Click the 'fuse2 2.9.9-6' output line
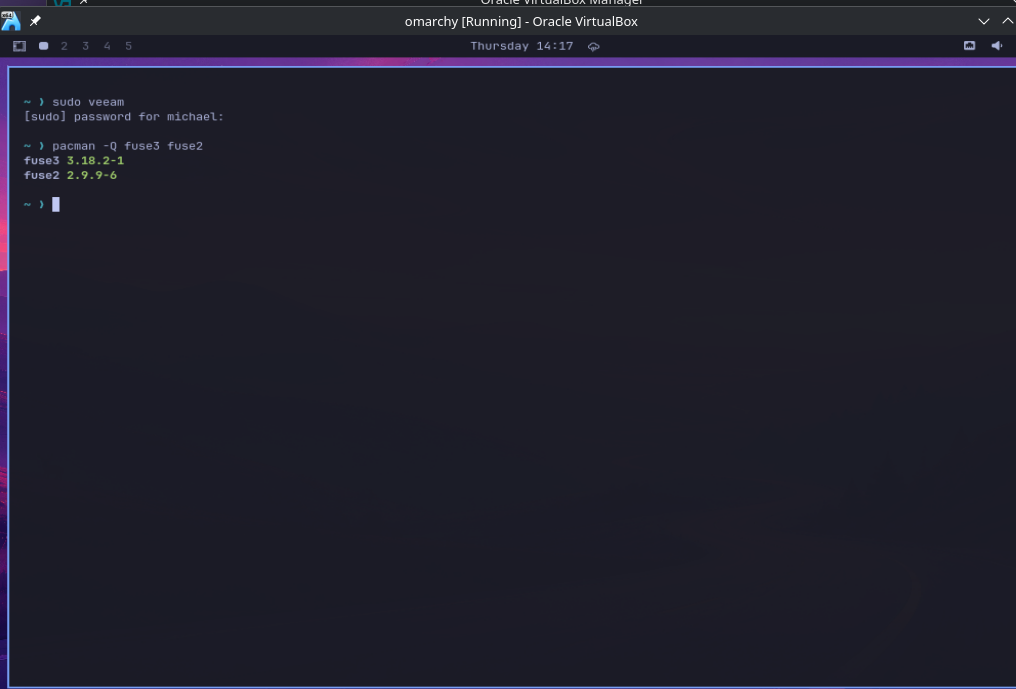The height and width of the screenshot is (689, 1016). tap(71, 175)
